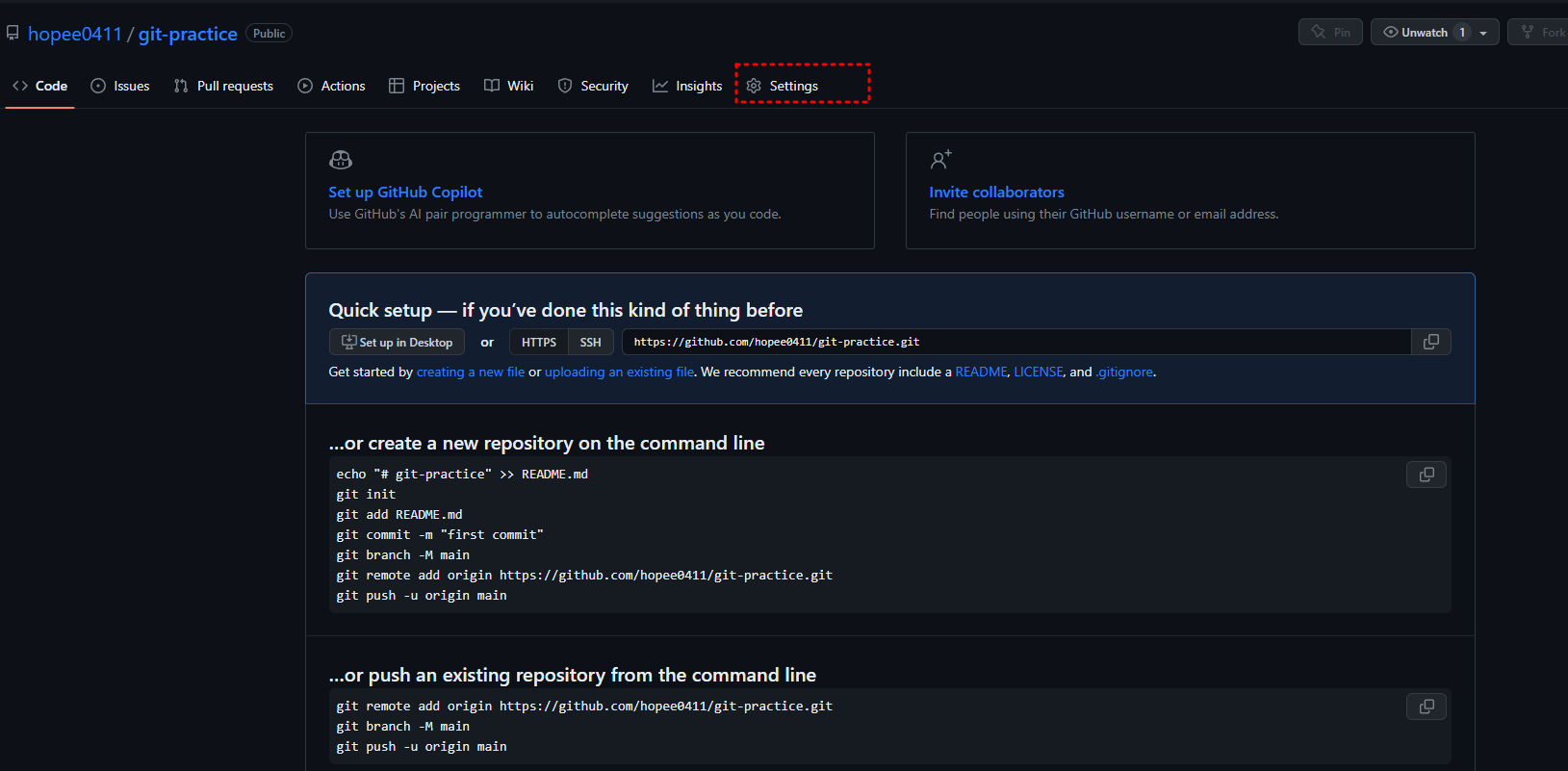Open the Projects tab

[x=424, y=86]
